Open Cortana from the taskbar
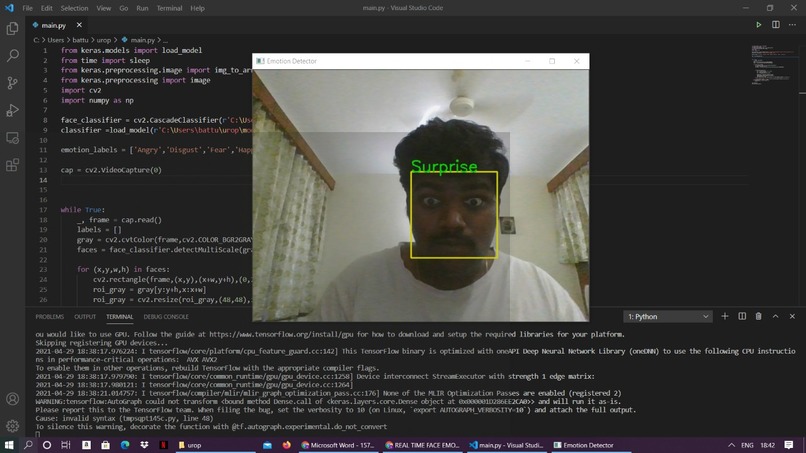This screenshot has height=453, width=806. [47, 445]
